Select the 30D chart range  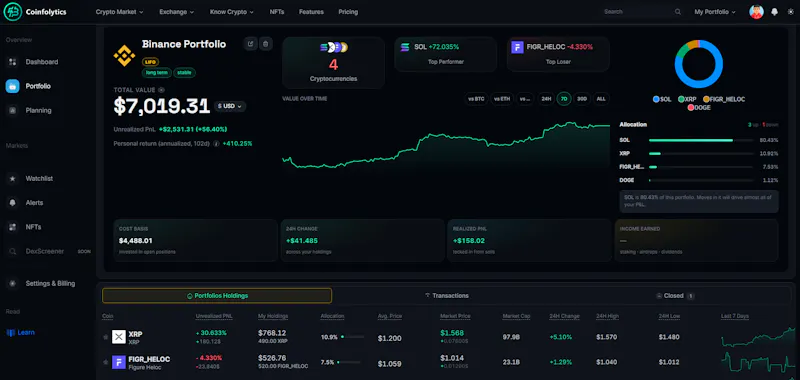tap(582, 99)
